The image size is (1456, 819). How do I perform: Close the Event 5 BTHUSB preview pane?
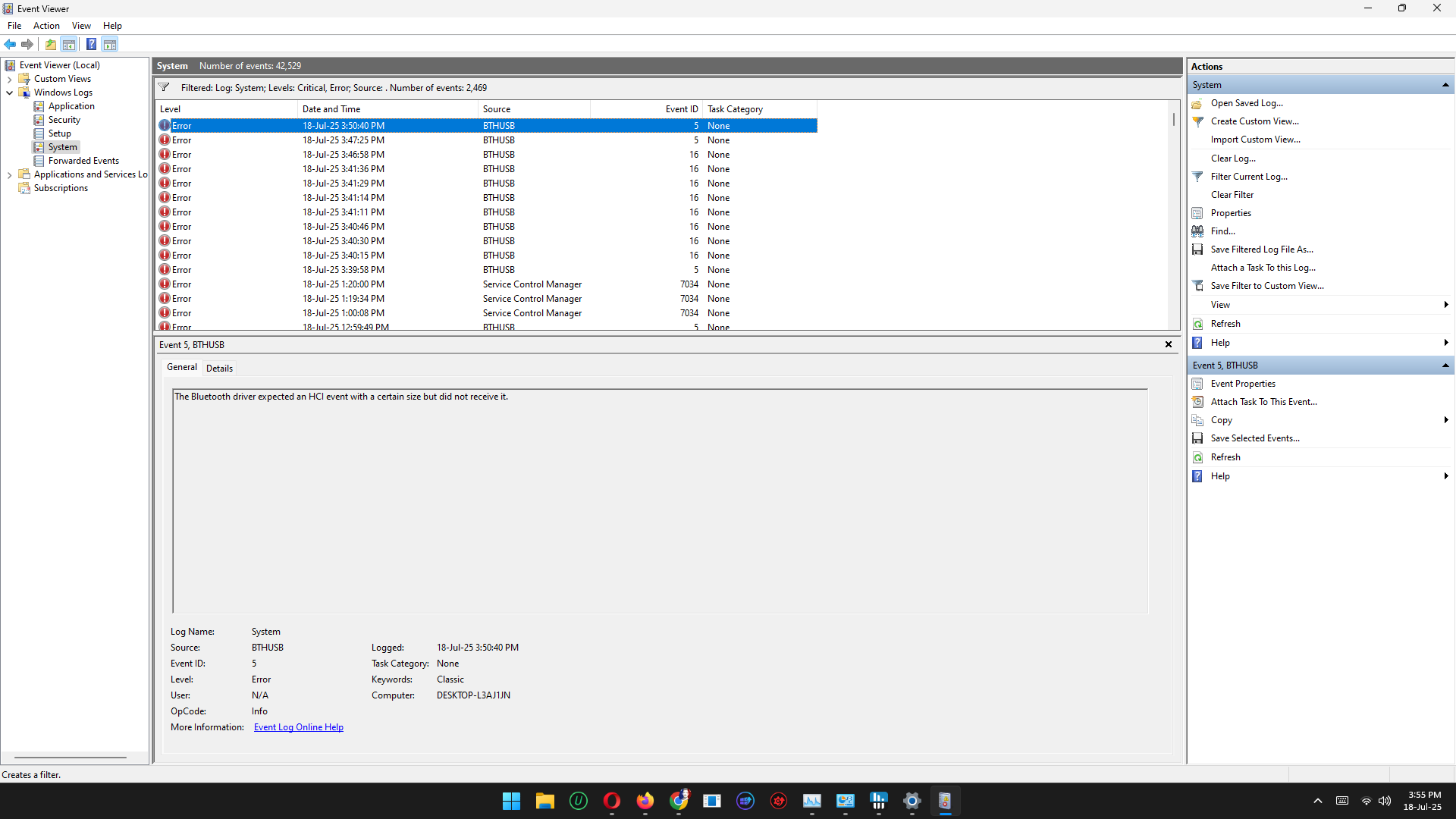1169,344
